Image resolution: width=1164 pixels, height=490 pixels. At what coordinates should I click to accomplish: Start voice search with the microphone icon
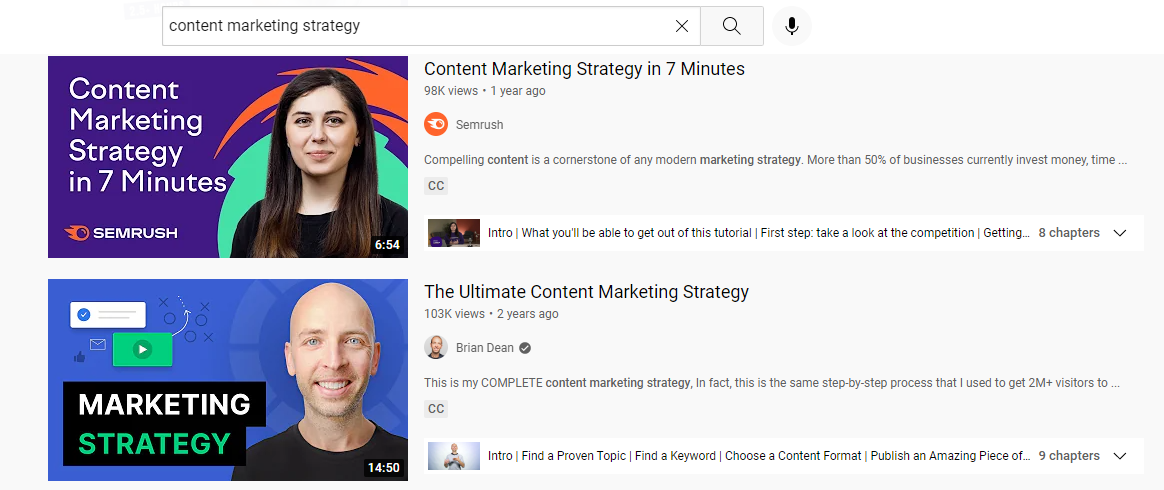(x=791, y=26)
